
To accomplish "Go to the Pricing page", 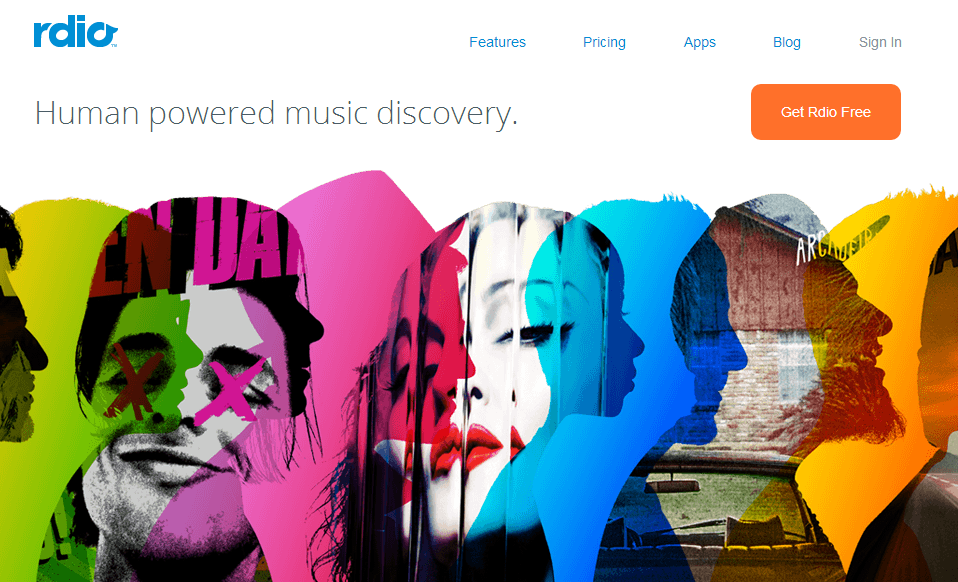I will (604, 42).
